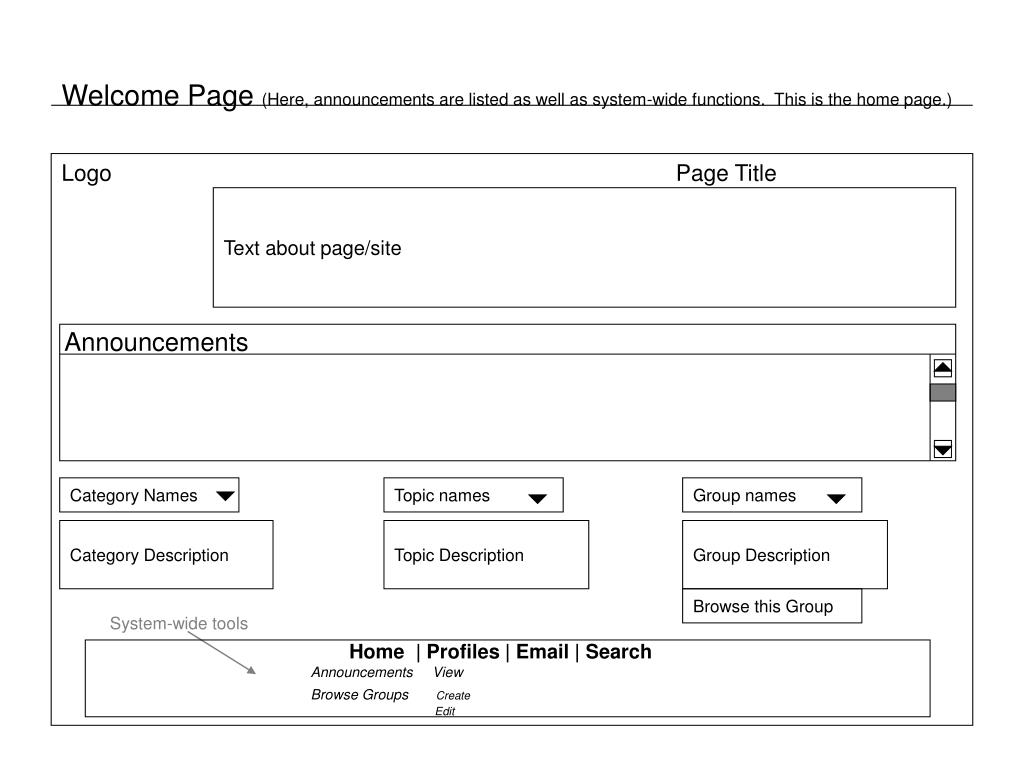Click the 'Category Names' label text
Screen dimensions: 1024x768
tap(133, 496)
